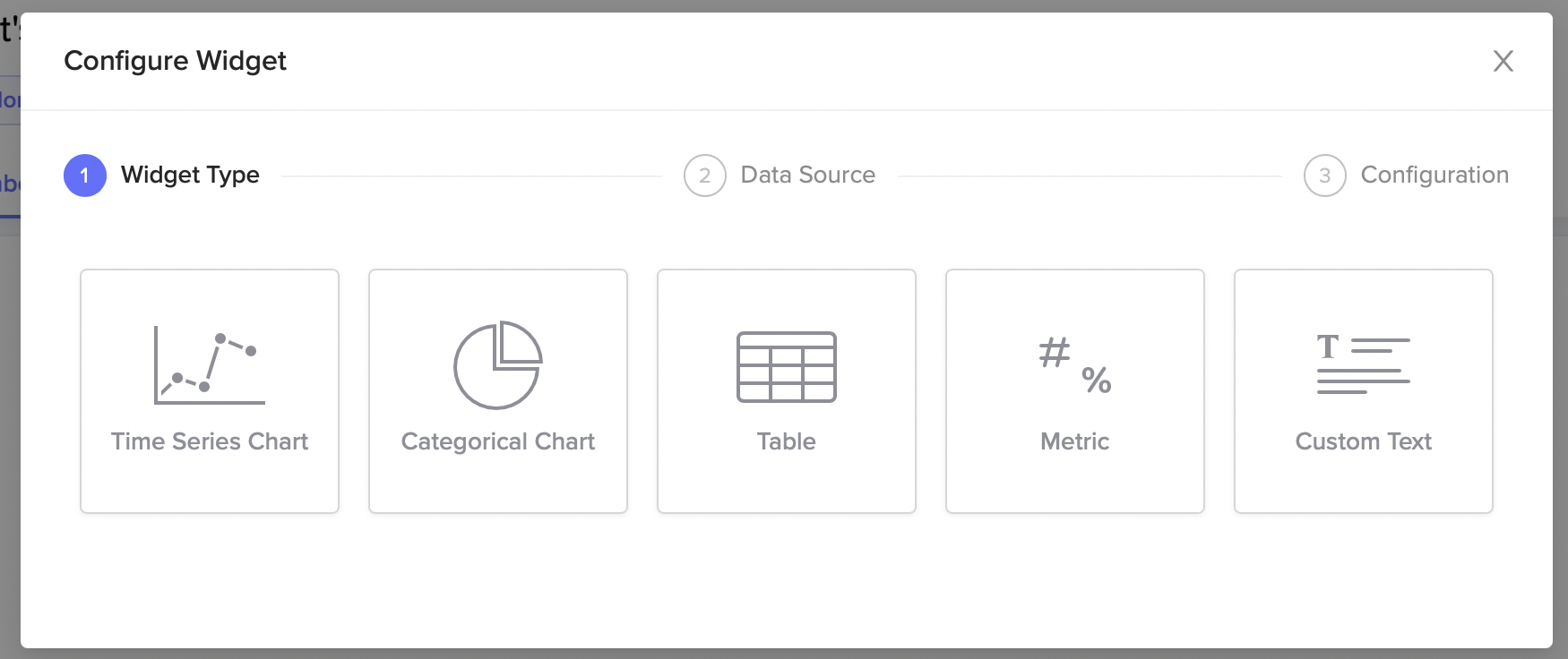Viewport: 1568px width, 659px height.
Task: Click the connector line between Widget Type and Data Source
Action: pyautogui.click(x=472, y=176)
